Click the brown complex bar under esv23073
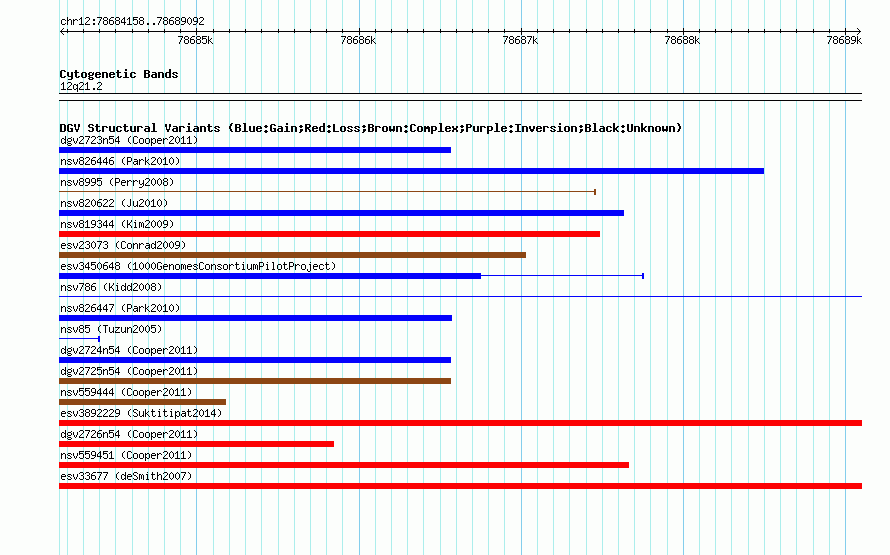Viewport: 890px width, 555px height. pos(292,255)
